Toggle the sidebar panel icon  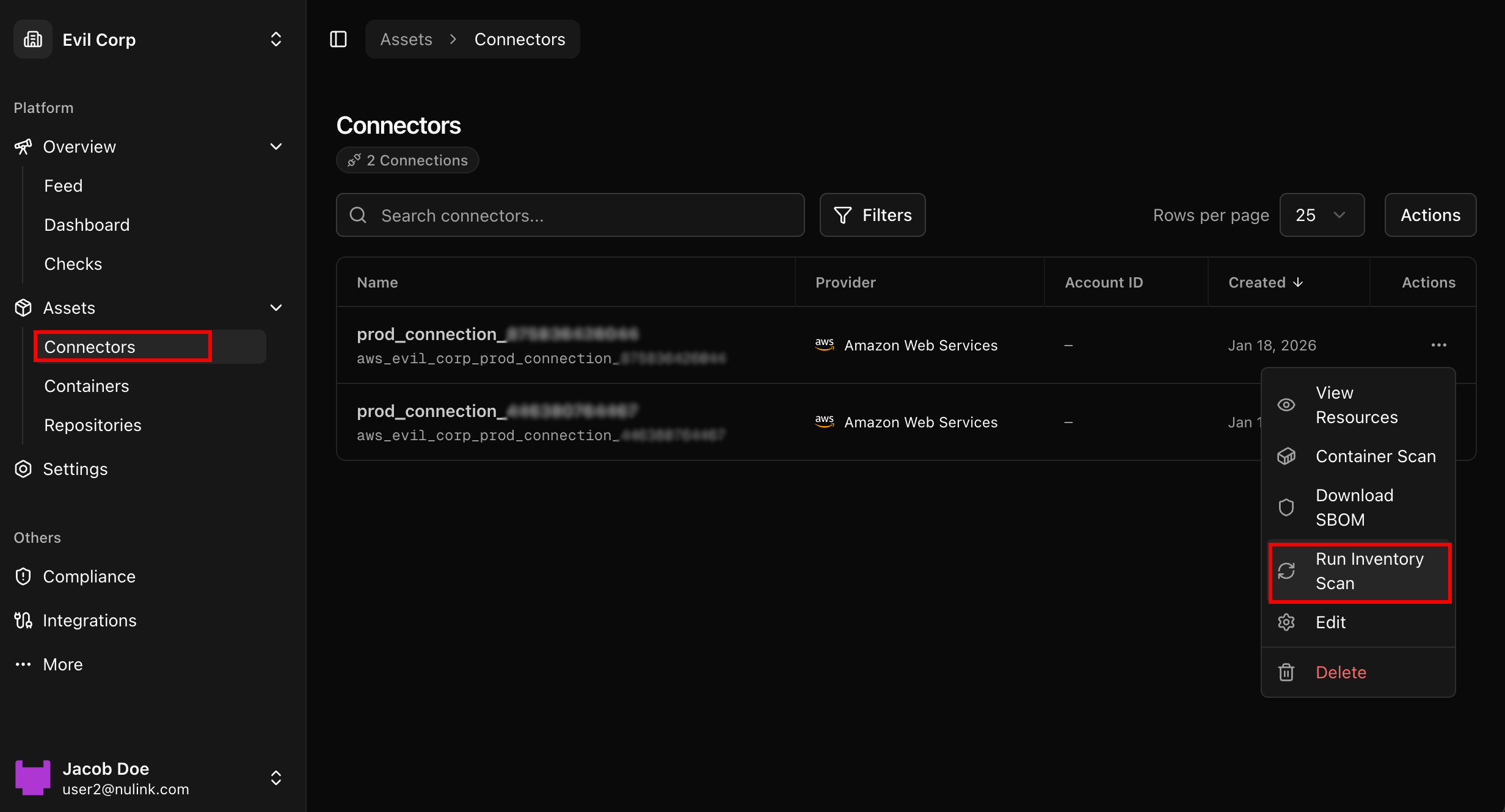pos(338,40)
